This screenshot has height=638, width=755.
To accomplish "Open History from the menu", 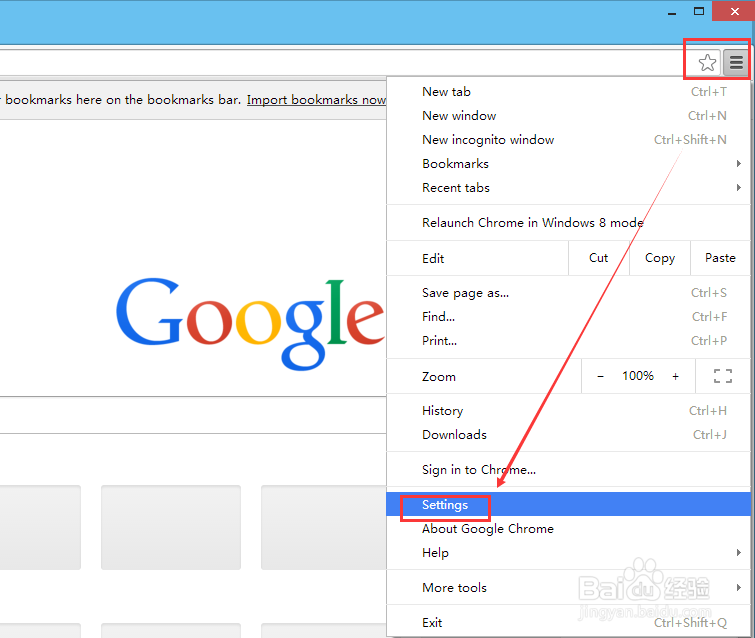I will (569, 411).
